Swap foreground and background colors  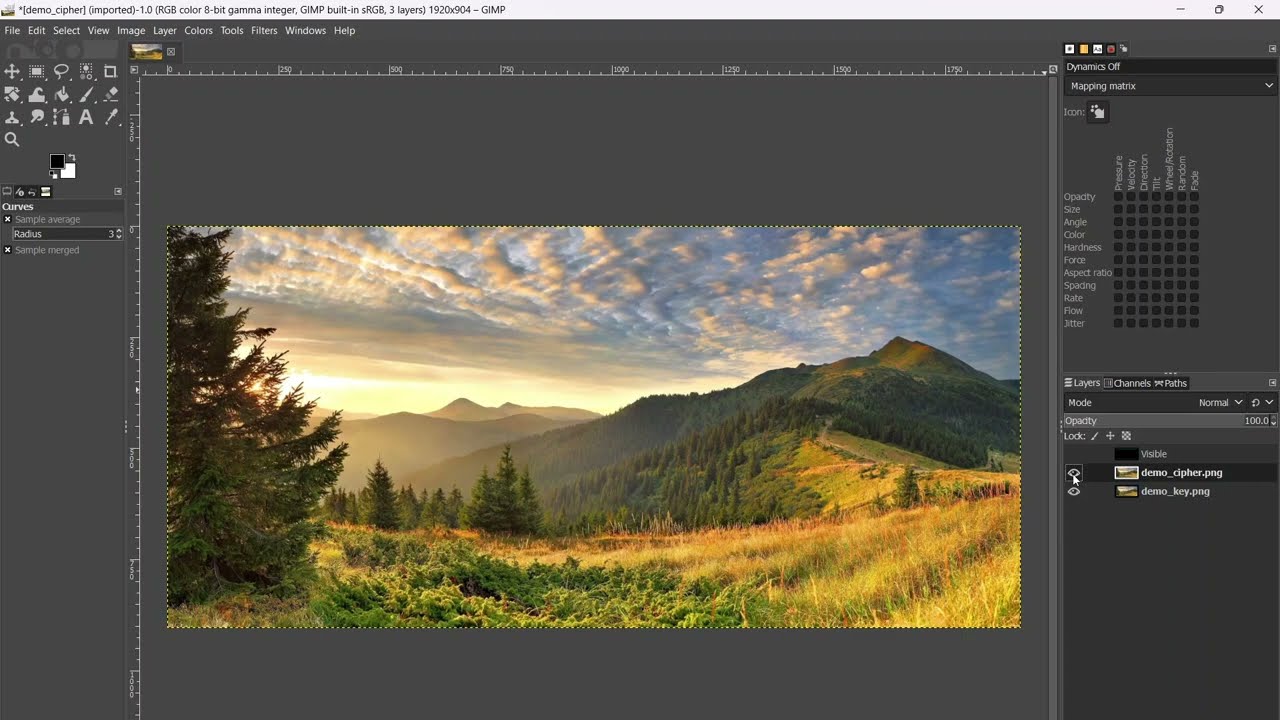pyautogui.click(x=72, y=157)
